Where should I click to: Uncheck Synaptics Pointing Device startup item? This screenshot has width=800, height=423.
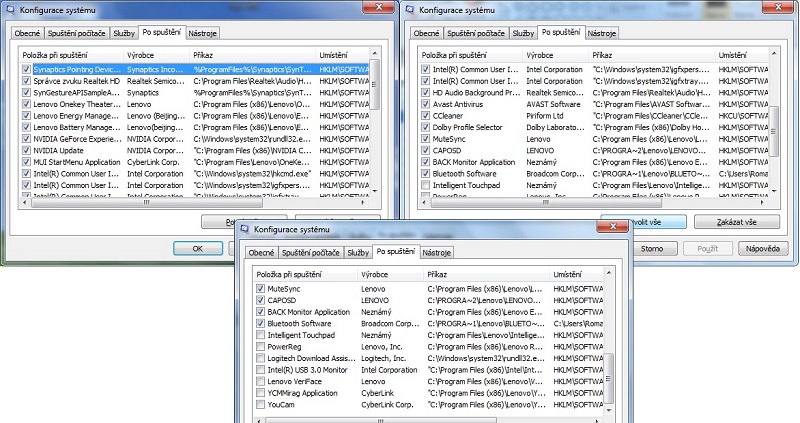[x=26, y=69]
